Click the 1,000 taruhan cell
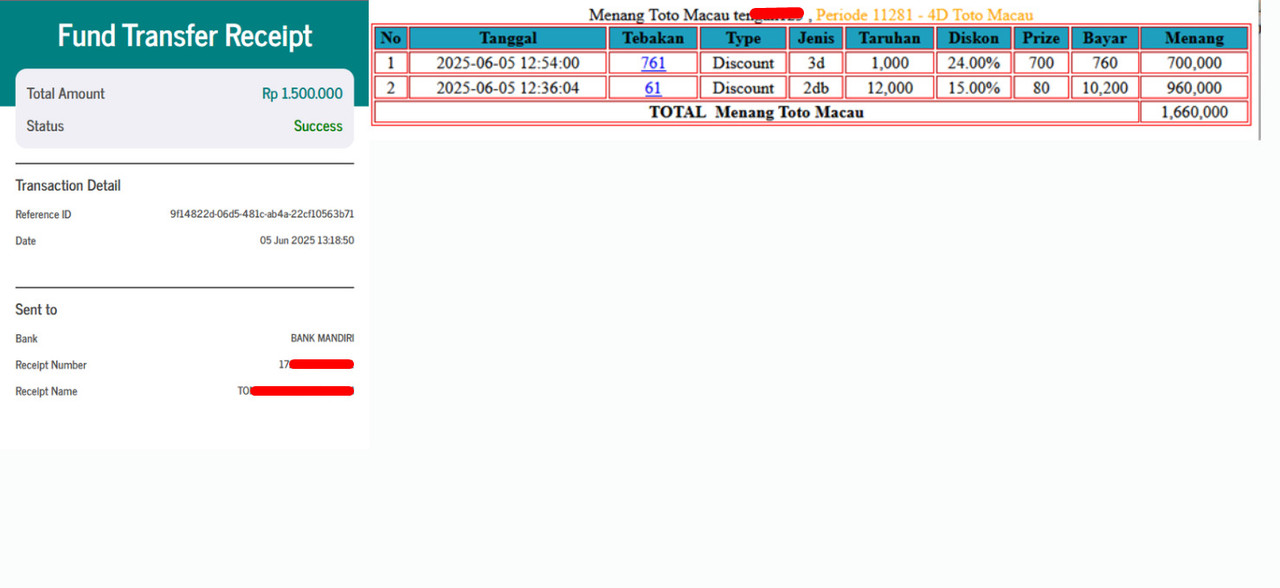Image resolution: width=1280 pixels, height=588 pixels. pos(889,63)
